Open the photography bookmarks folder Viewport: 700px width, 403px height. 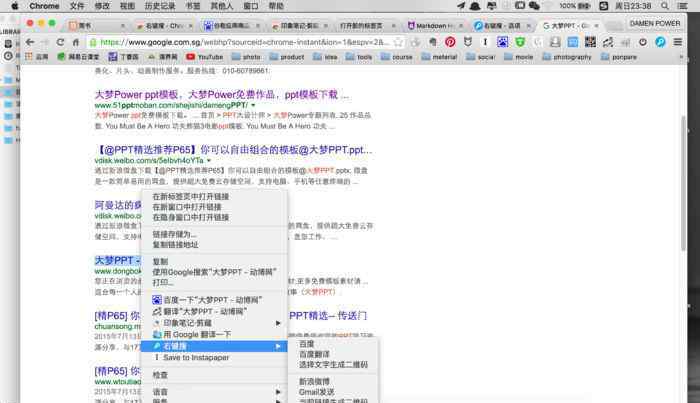coord(567,57)
